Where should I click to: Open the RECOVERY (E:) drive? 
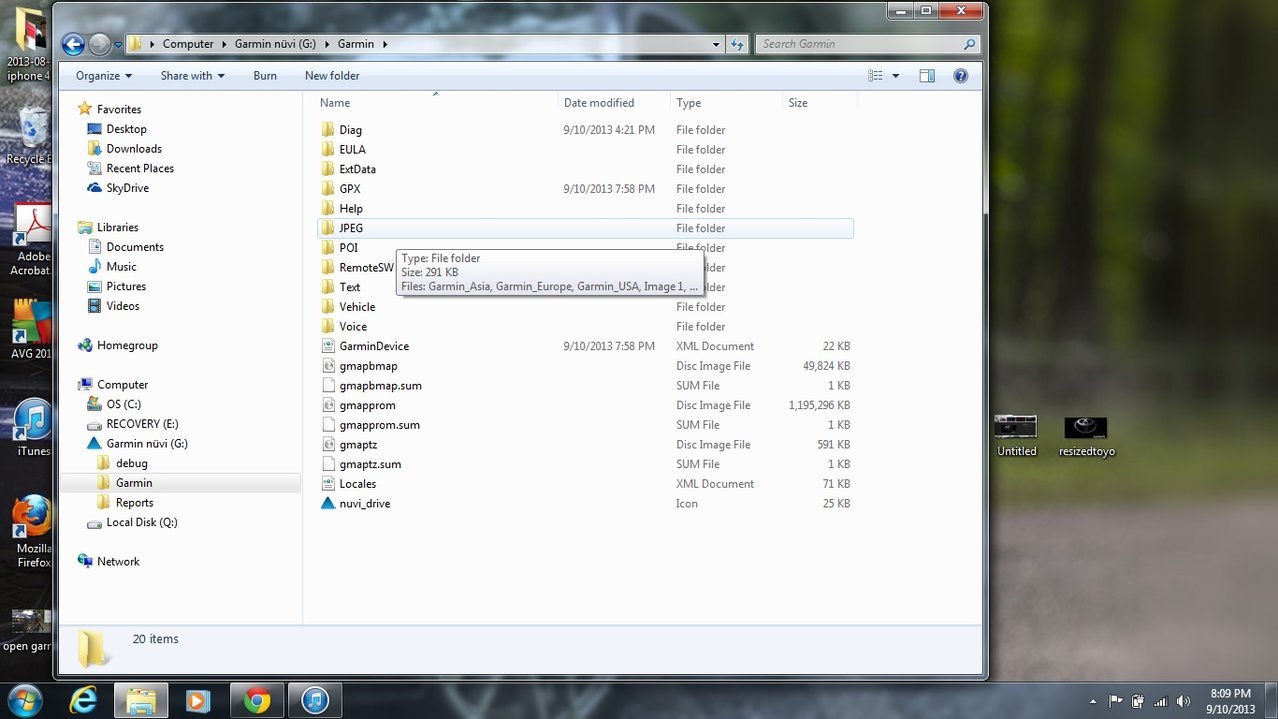point(142,424)
